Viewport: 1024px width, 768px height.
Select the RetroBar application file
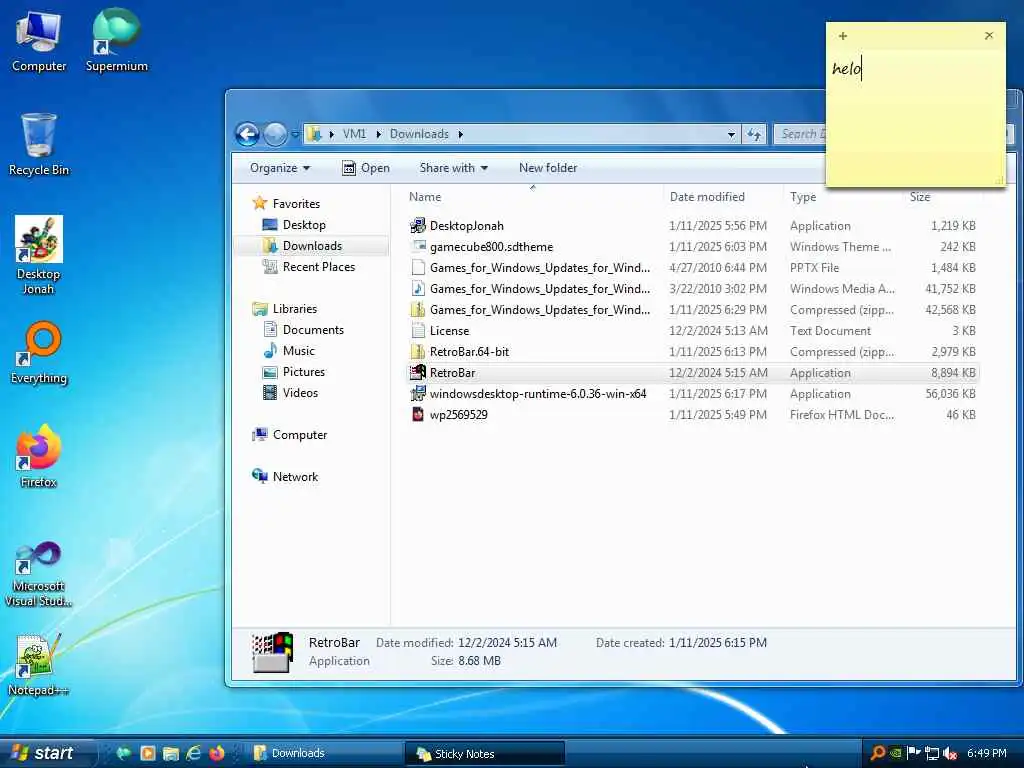click(x=692, y=373)
